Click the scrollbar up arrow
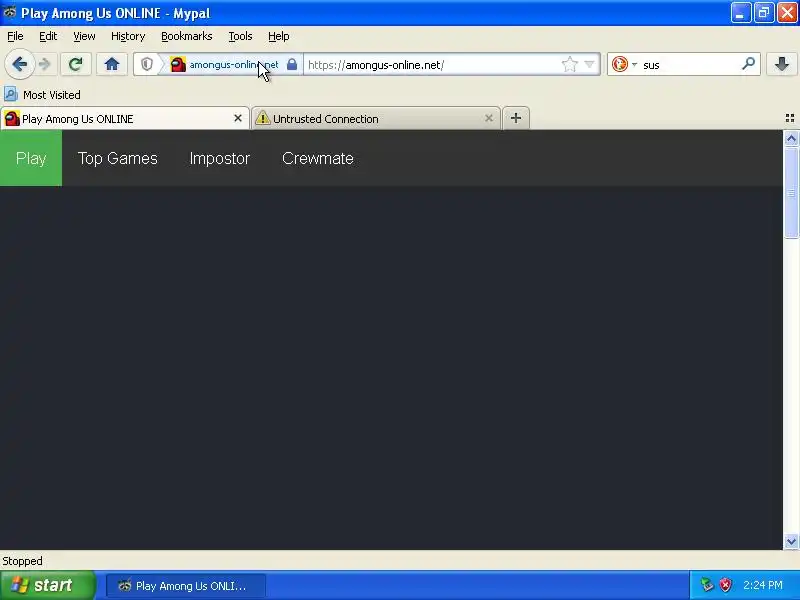Screen dimensions: 800x600 pyautogui.click(x=791, y=138)
